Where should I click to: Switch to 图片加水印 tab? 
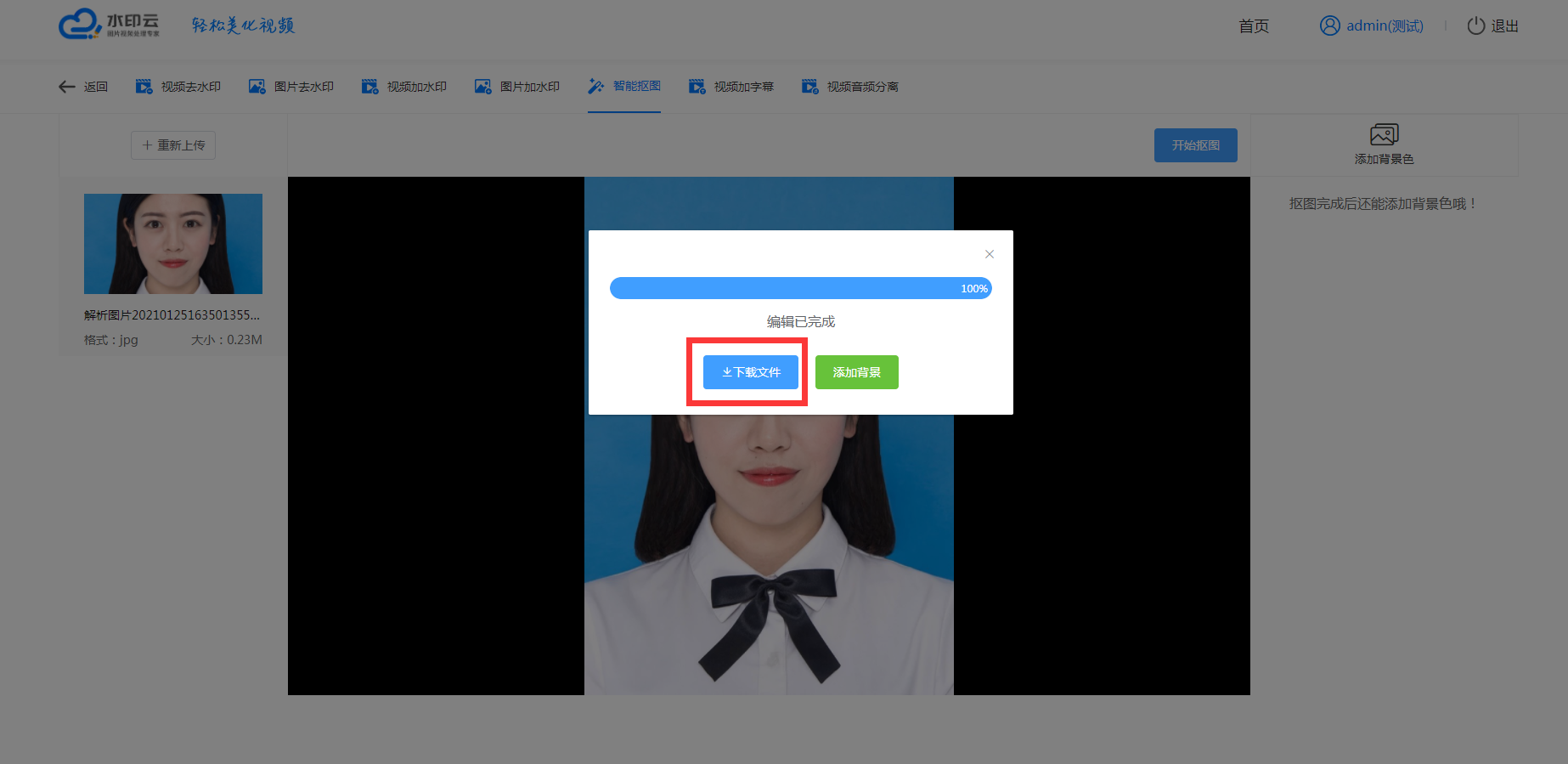pyautogui.click(x=517, y=87)
